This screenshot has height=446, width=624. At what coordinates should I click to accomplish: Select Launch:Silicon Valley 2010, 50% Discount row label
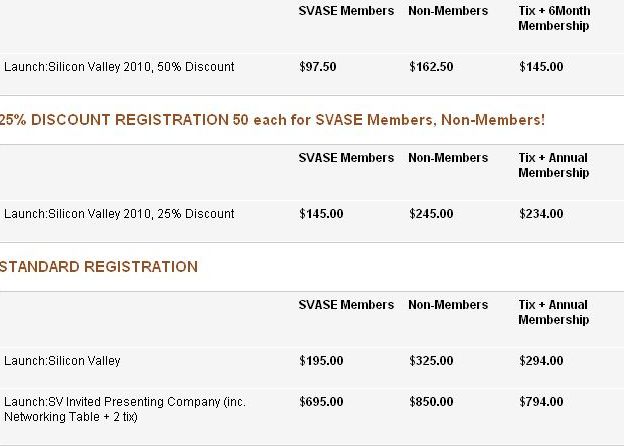(119, 67)
